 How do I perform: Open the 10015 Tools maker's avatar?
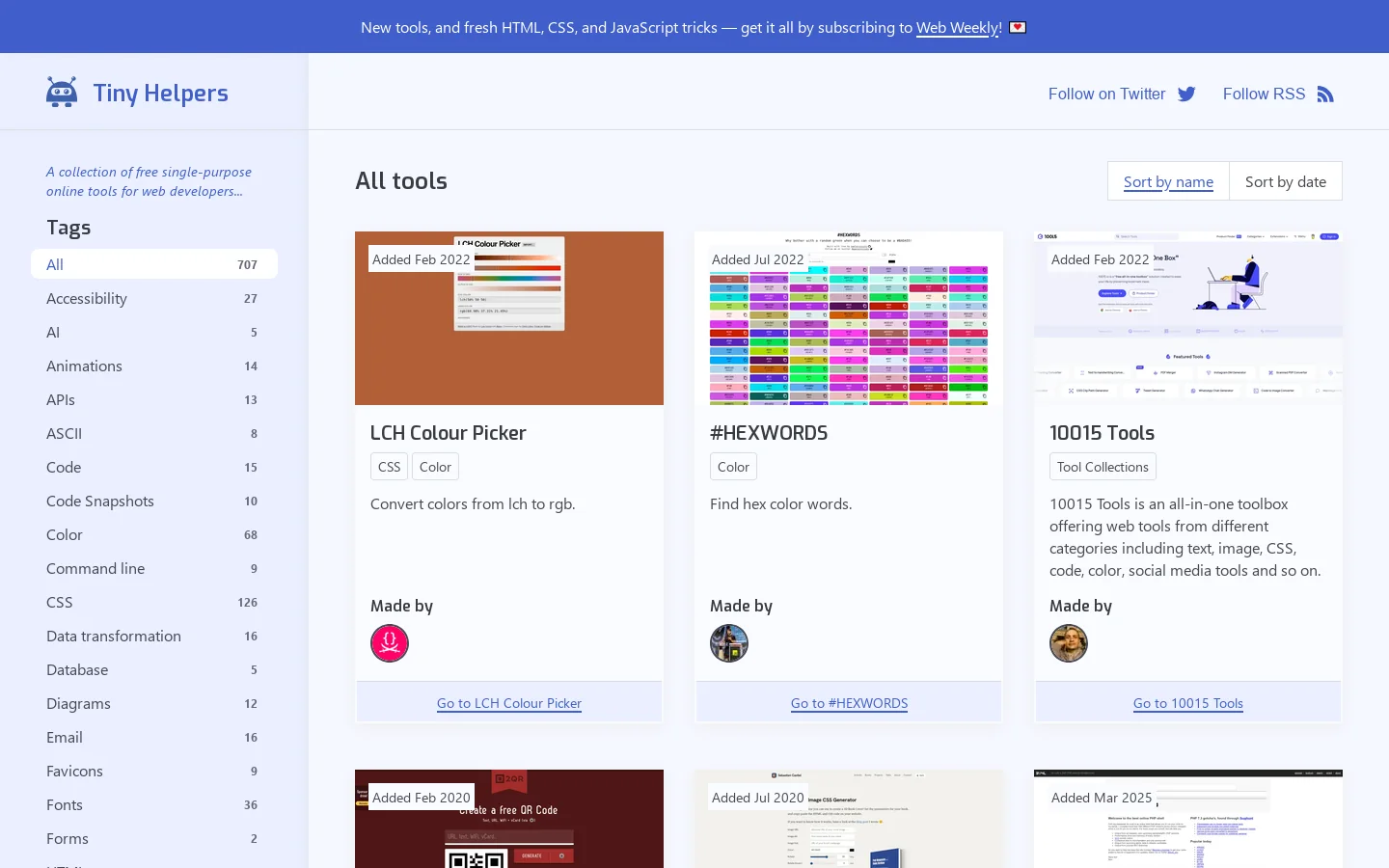click(x=1069, y=643)
